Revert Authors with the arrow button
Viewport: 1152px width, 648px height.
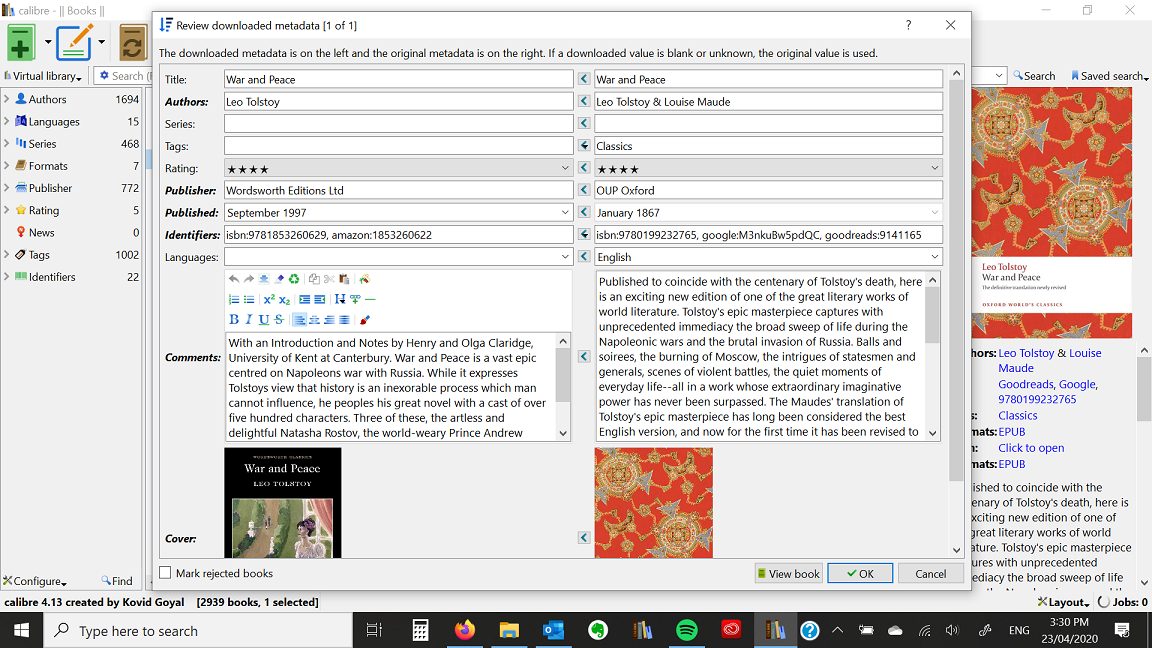584,101
